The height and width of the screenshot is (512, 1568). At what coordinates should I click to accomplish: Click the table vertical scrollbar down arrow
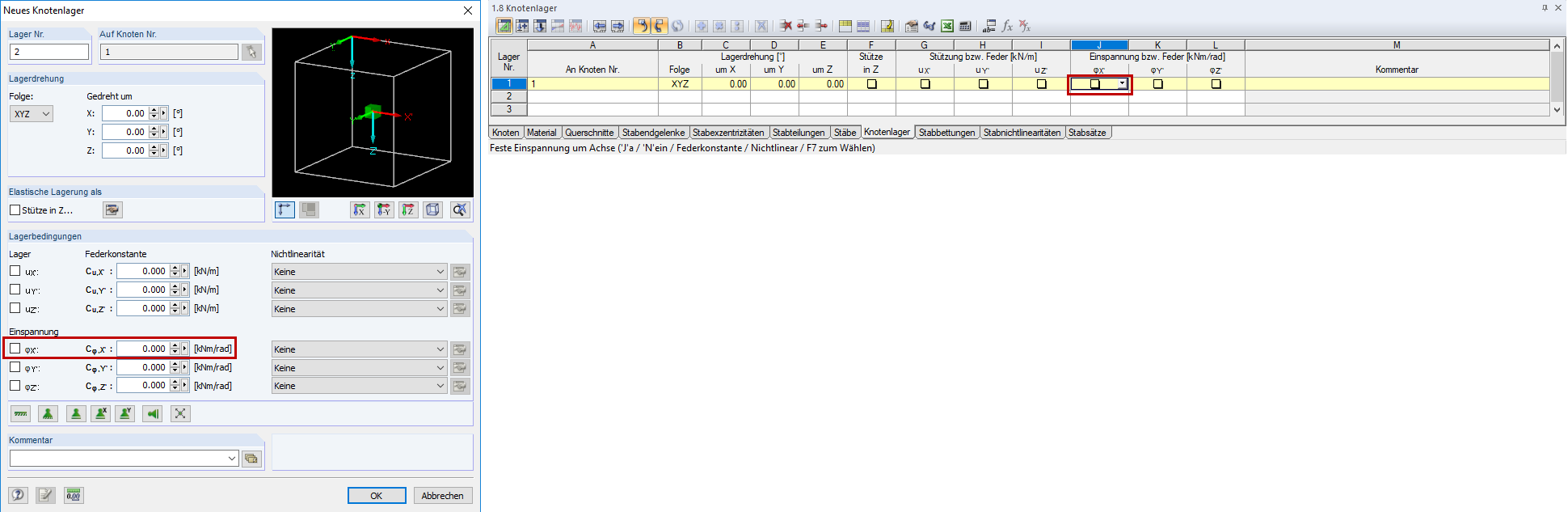click(x=1557, y=110)
